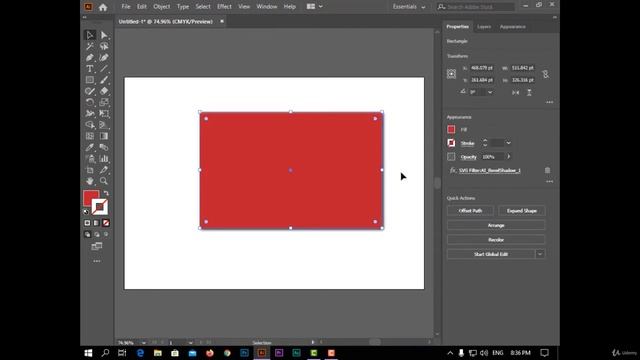Image resolution: width=640 pixels, height=360 pixels.
Task: Open the zoom level dropdown
Action: tap(143, 343)
